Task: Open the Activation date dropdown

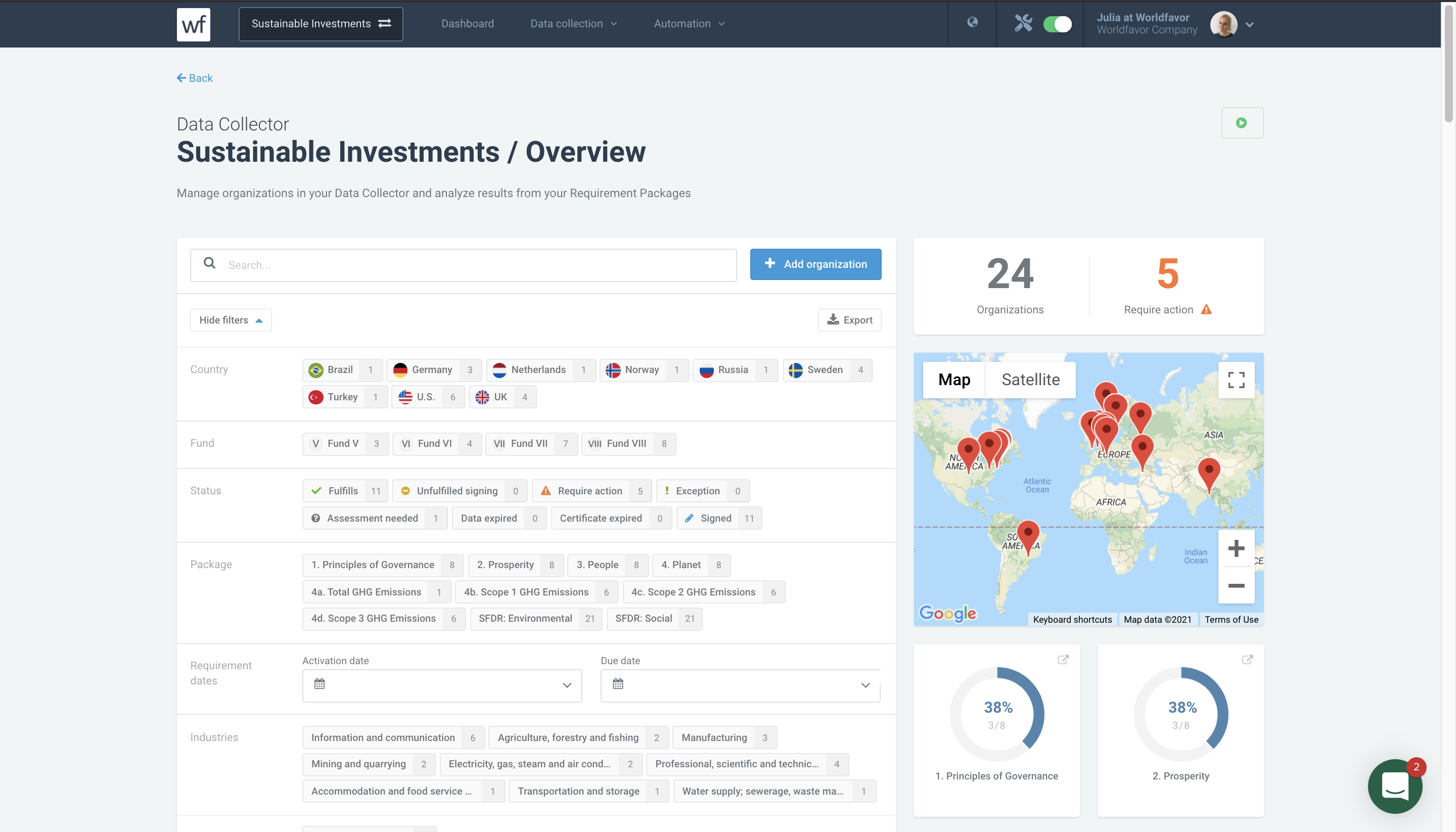Action: 442,685
